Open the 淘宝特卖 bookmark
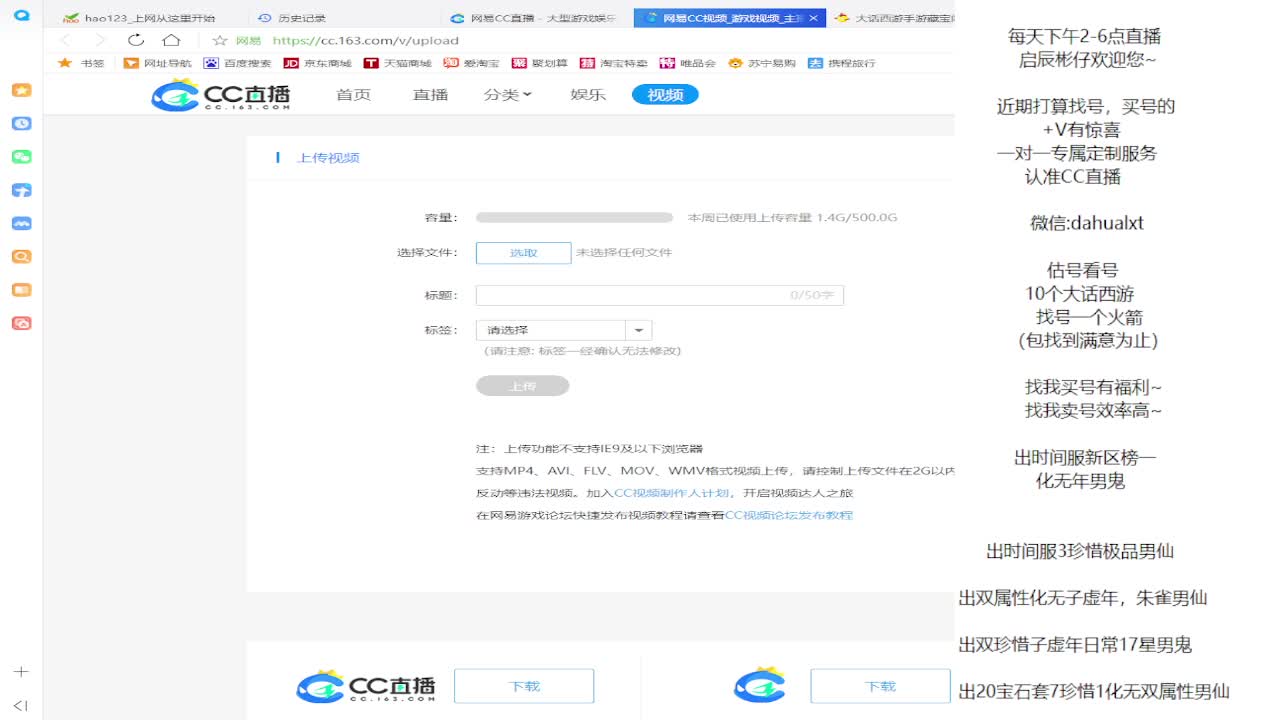Screen dimensions: 1280x720 (614, 63)
